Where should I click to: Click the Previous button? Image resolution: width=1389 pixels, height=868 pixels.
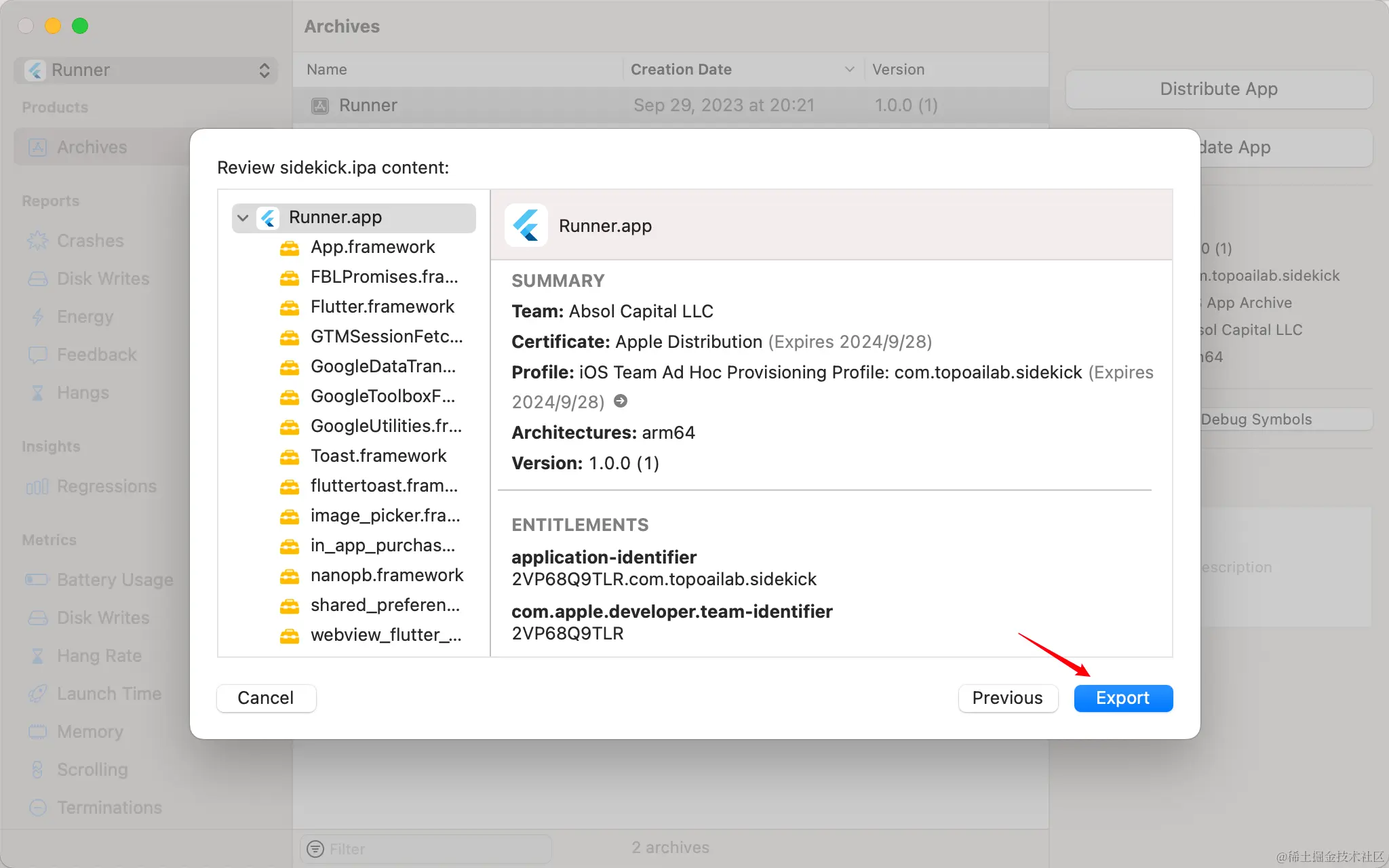(x=1007, y=698)
